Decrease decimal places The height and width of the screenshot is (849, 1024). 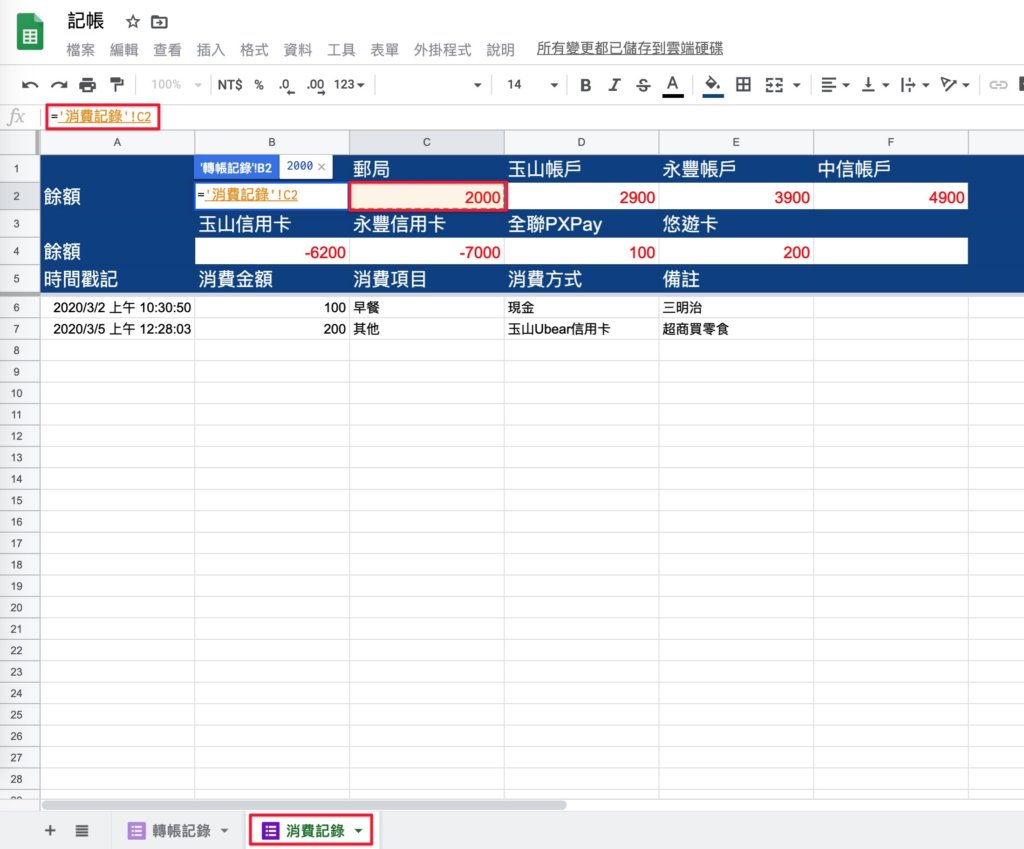pos(286,86)
